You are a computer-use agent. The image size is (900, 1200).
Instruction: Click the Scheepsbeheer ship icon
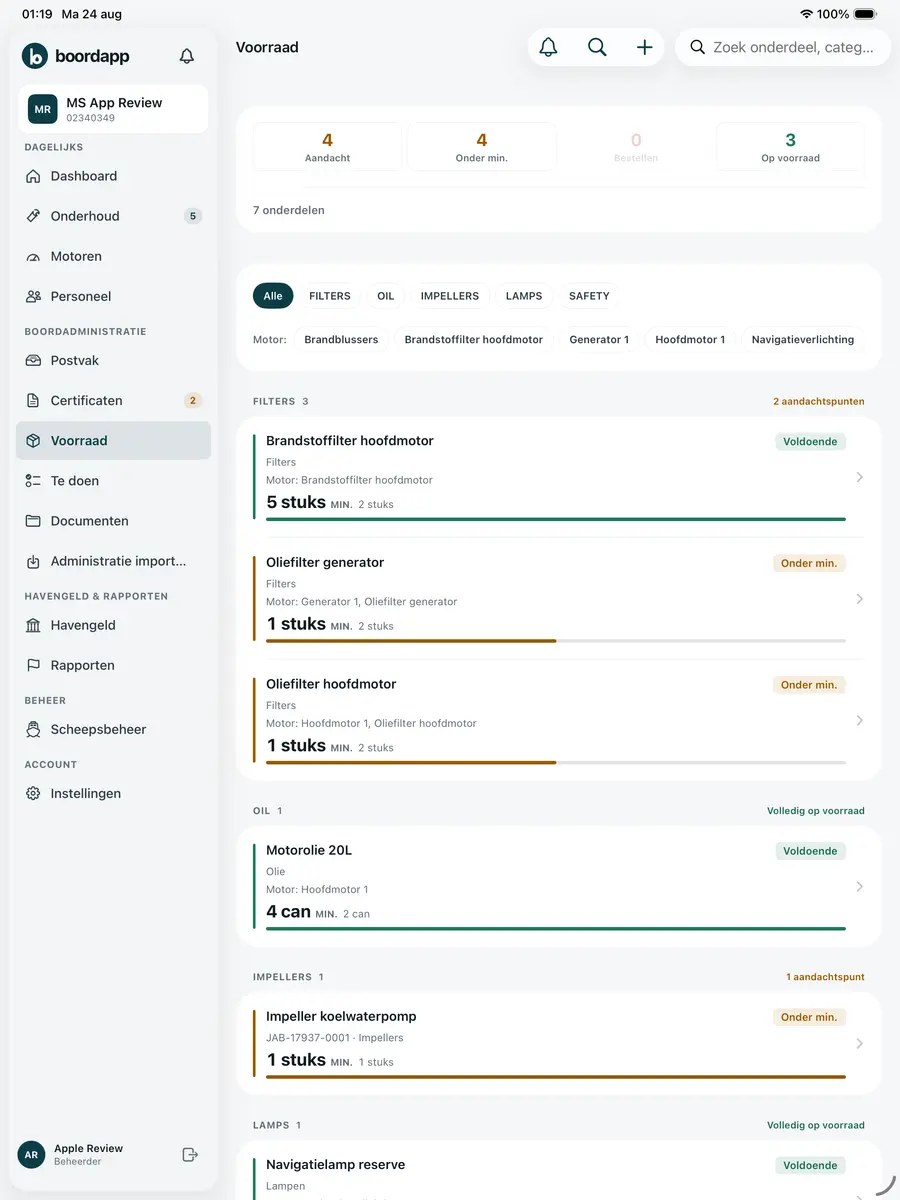click(x=33, y=729)
